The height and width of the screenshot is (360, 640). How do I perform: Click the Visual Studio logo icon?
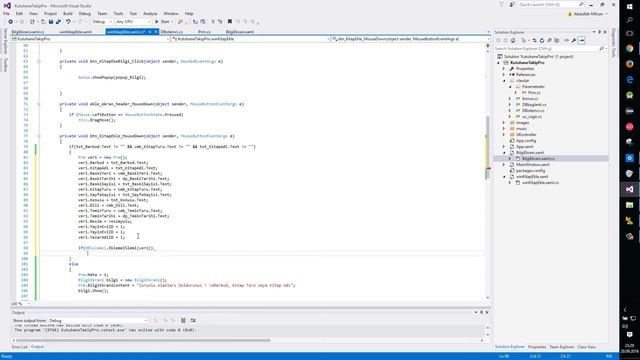7,5
